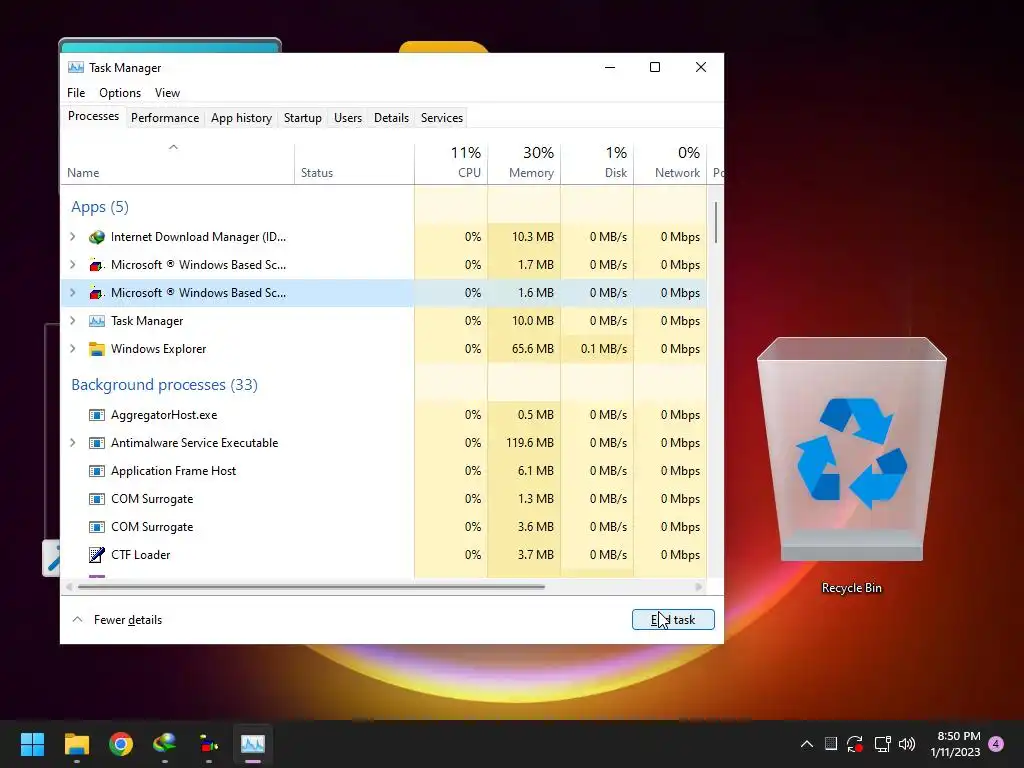Click the sync update tray icon
The height and width of the screenshot is (768, 1024).
pos(855,744)
